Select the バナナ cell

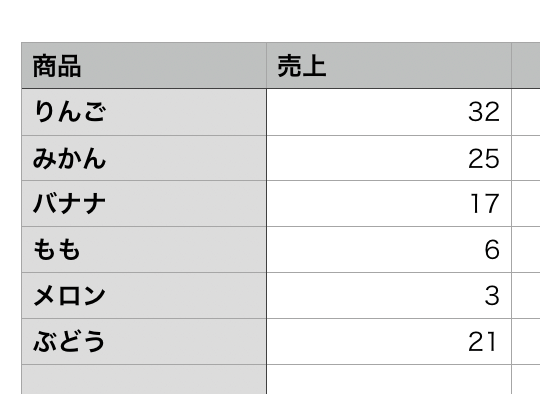[x=144, y=204]
